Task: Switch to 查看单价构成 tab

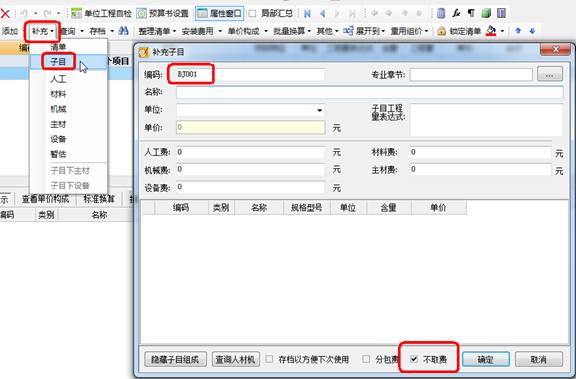Action: coord(46,199)
